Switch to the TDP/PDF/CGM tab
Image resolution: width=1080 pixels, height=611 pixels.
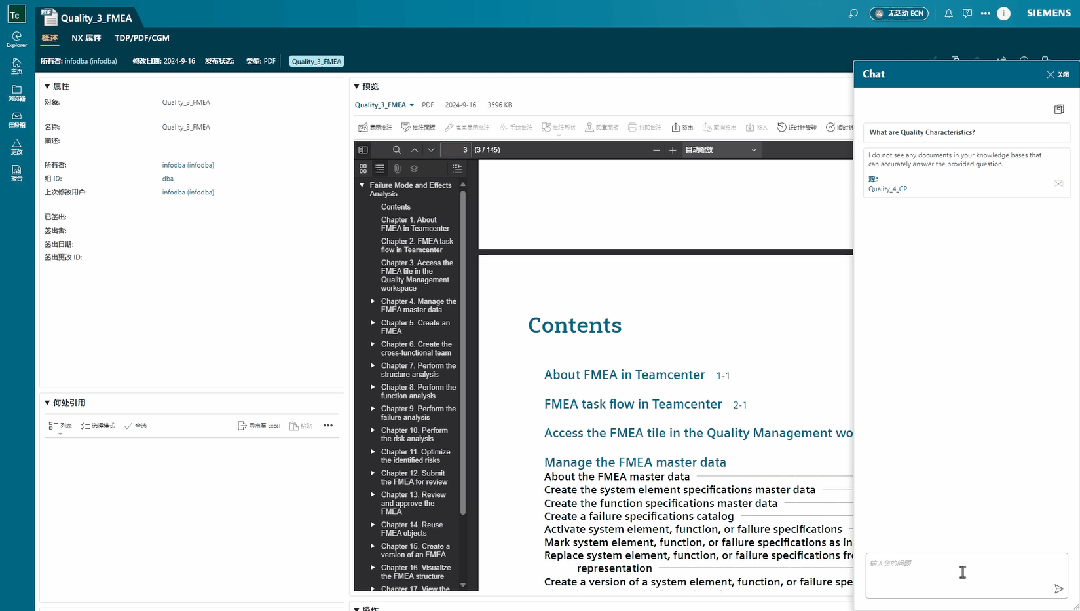point(142,38)
